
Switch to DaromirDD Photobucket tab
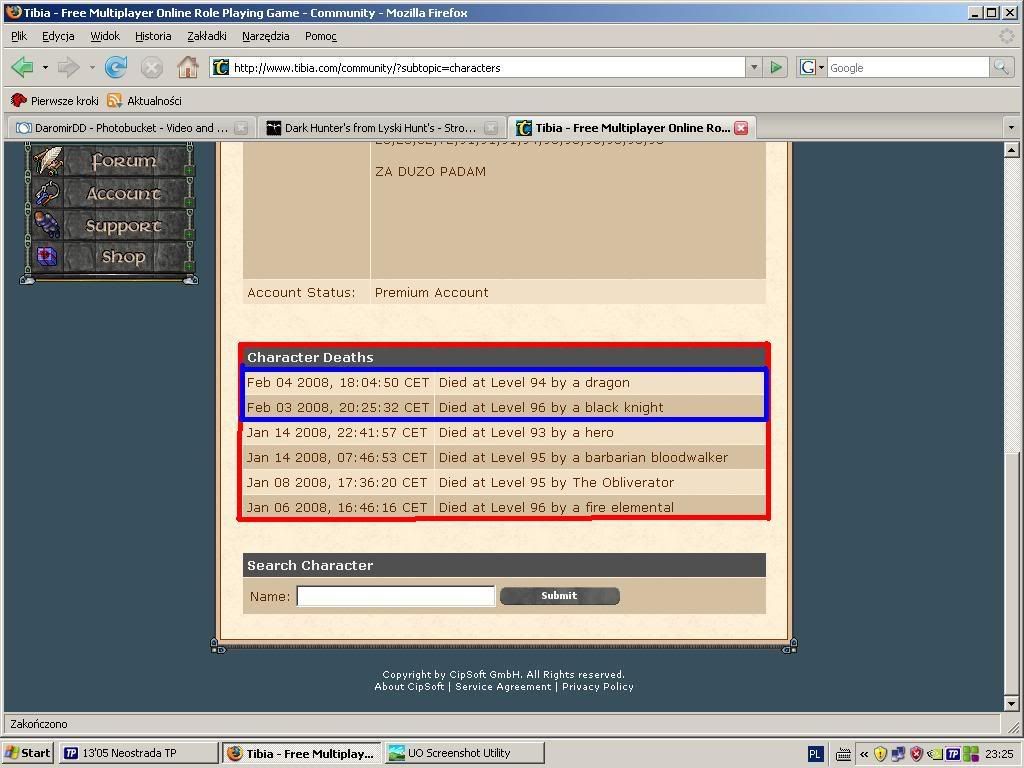131,128
